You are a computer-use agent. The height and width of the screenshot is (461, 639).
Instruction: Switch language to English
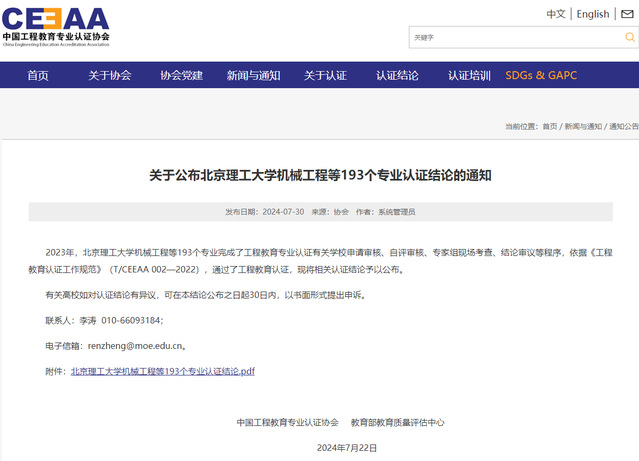pos(593,14)
